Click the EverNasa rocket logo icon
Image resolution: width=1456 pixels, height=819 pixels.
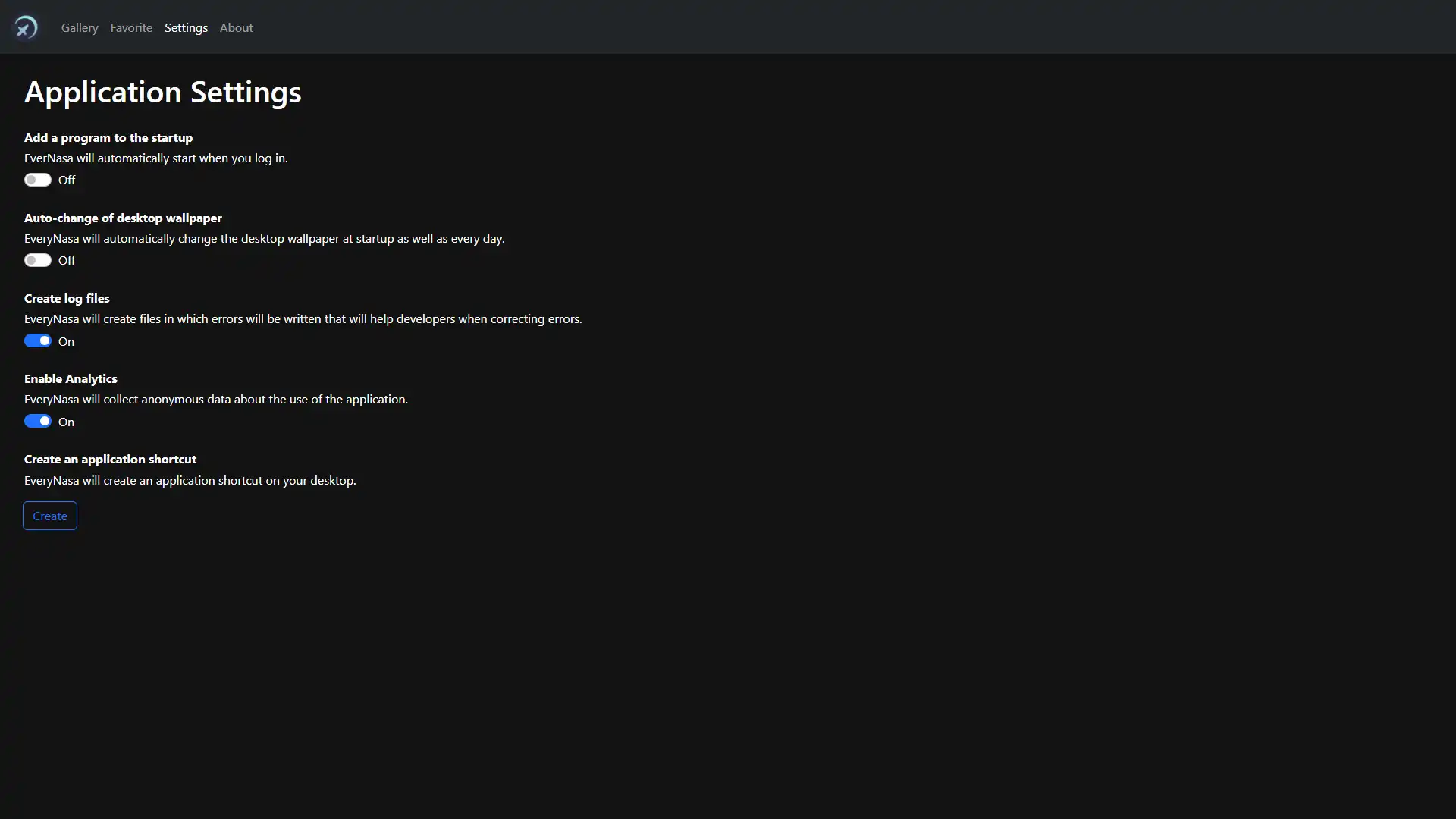[25, 27]
